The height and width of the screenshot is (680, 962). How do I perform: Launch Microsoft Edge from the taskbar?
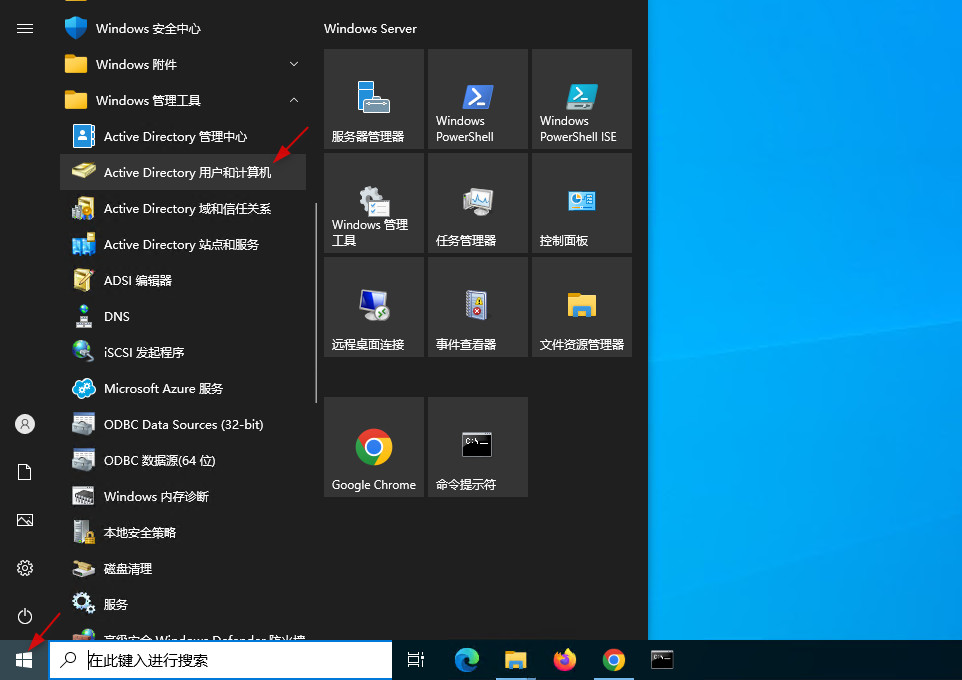(x=467, y=660)
